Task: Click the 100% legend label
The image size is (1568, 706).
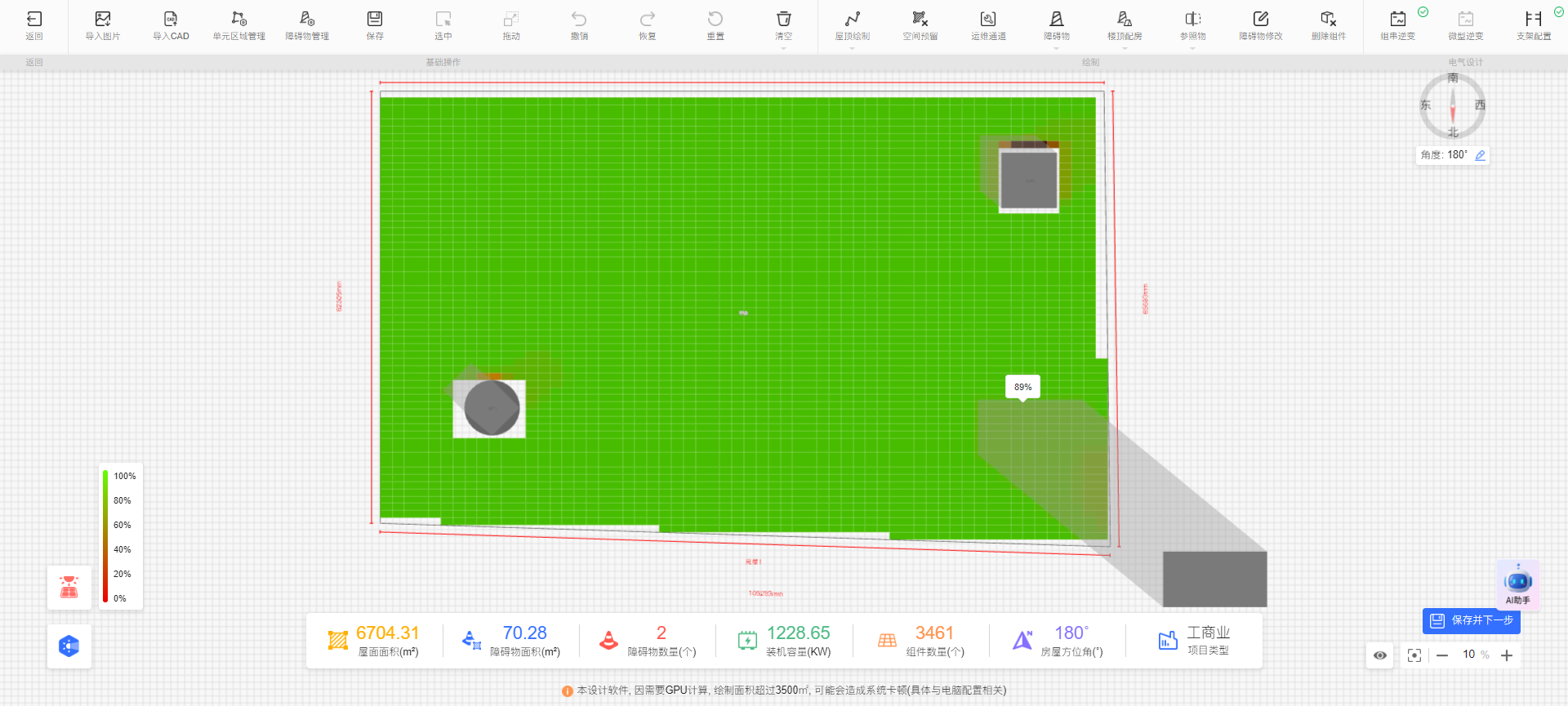Action: (x=125, y=476)
